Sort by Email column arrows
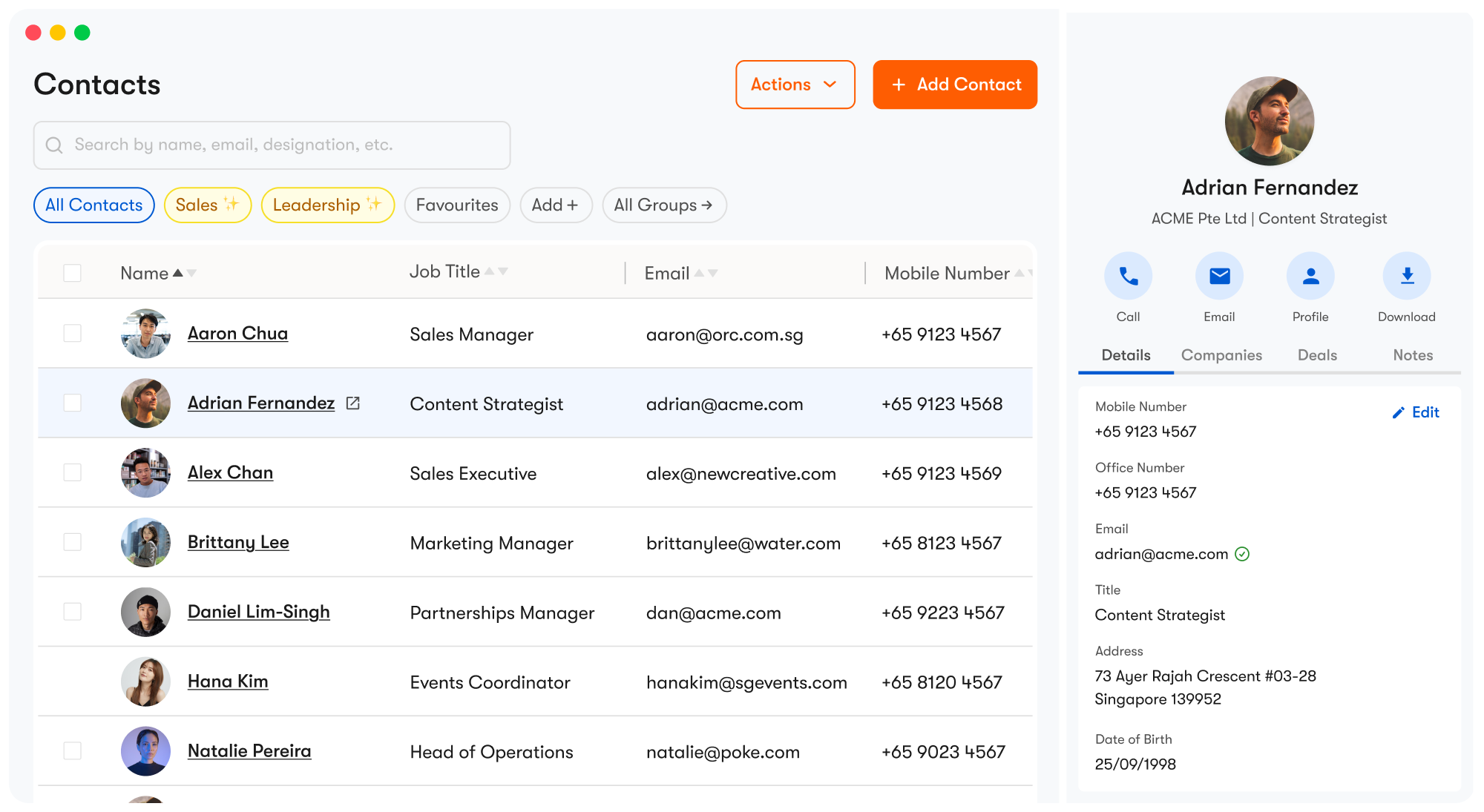 (x=706, y=273)
